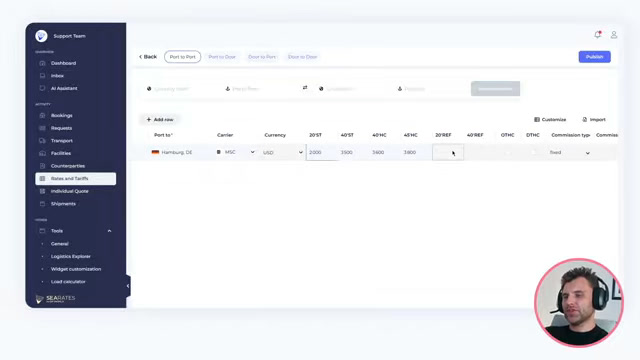
Task: Open the Logistics Explorer tool
Action: (71, 256)
